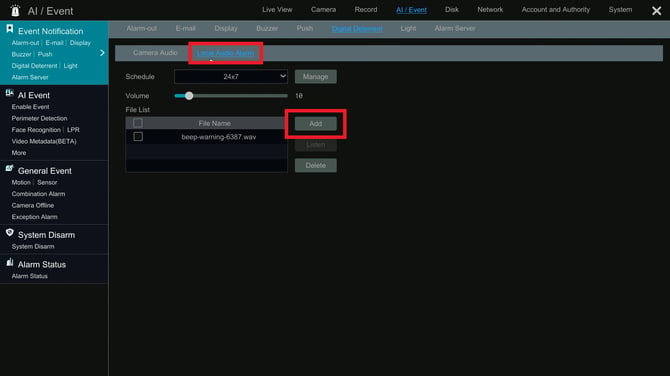Click the Manage schedule button
The height and width of the screenshot is (376, 670).
tap(315, 76)
